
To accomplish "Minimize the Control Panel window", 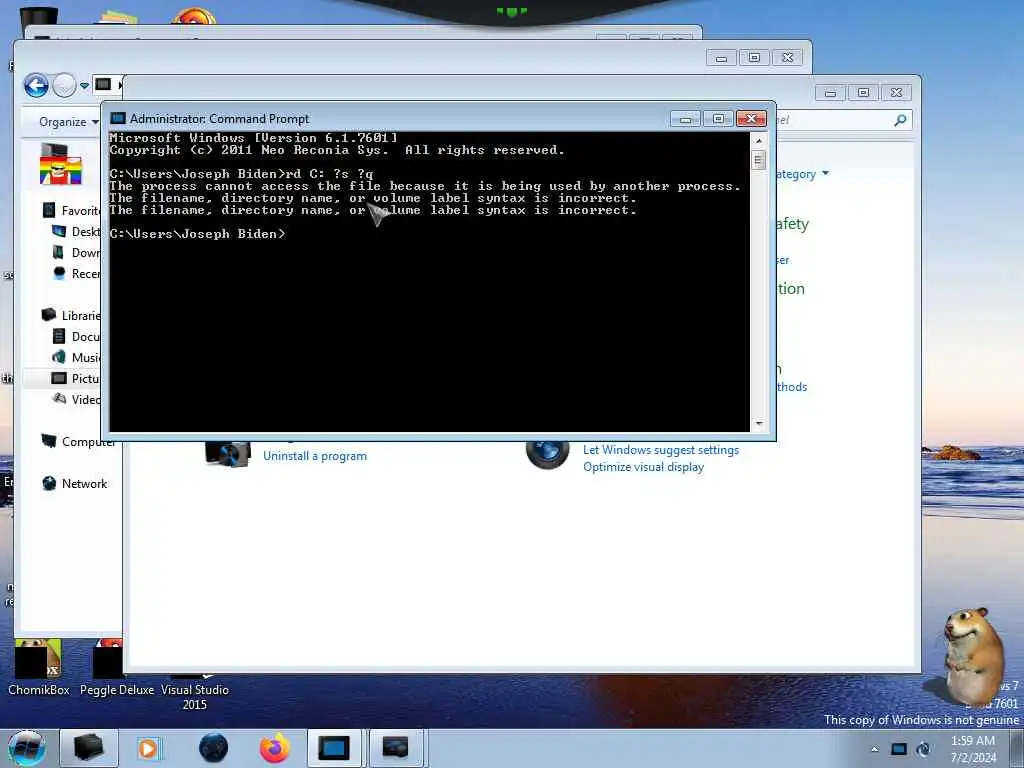I will (x=830, y=93).
